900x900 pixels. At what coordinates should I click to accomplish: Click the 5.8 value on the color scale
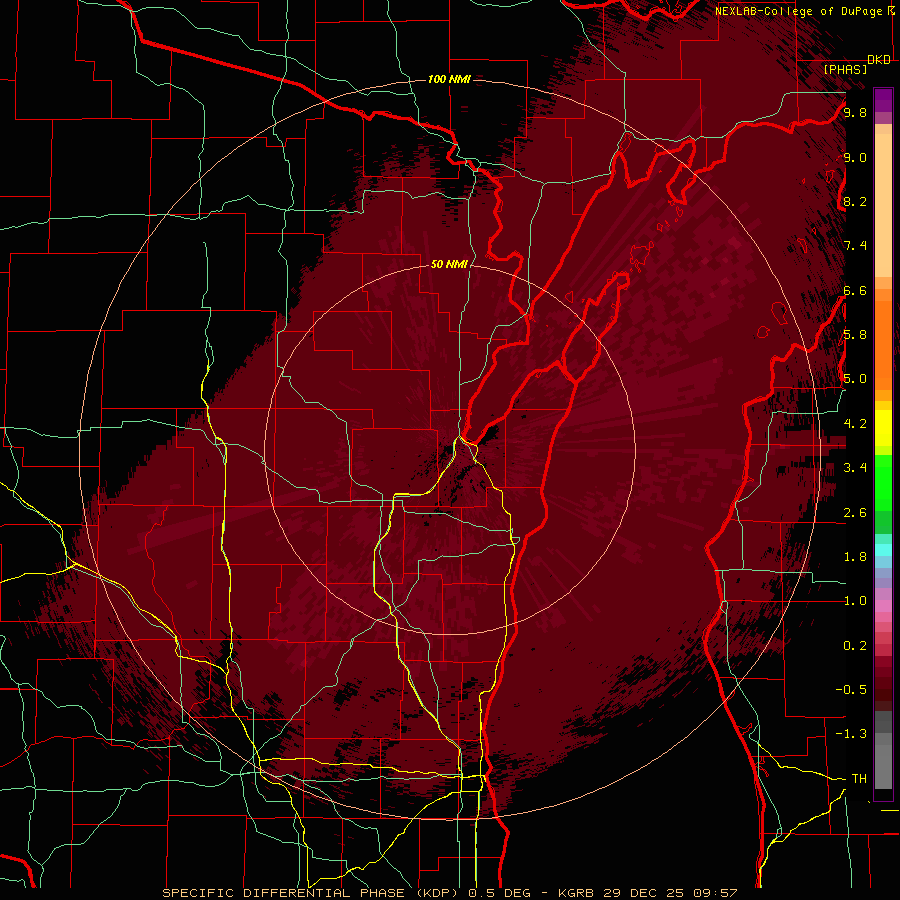pyautogui.click(x=855, y=335)
